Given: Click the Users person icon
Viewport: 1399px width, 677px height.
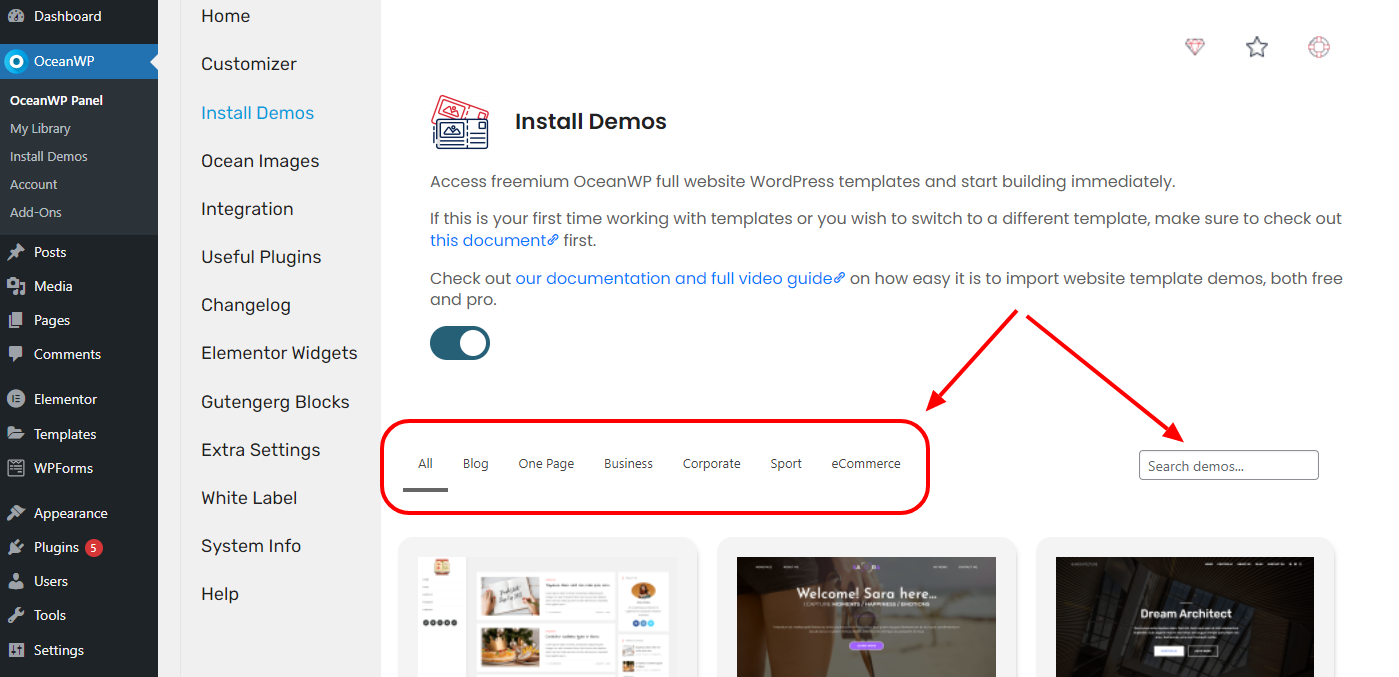Looking at the screenshot, I should click(16, 581).
